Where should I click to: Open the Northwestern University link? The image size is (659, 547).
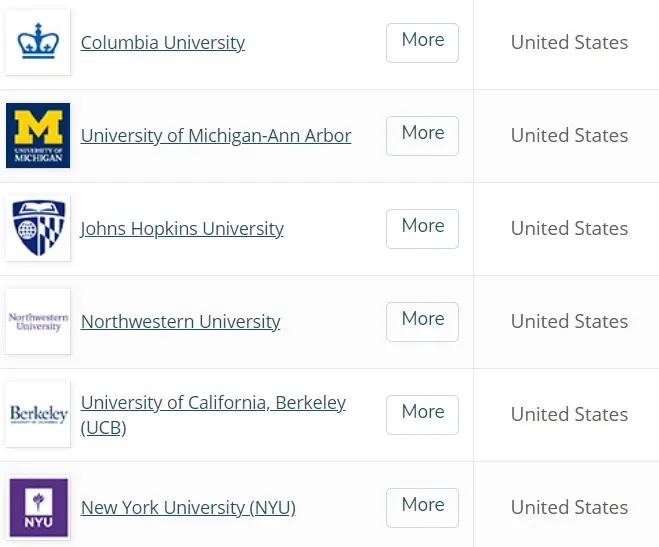pos(180,322)
